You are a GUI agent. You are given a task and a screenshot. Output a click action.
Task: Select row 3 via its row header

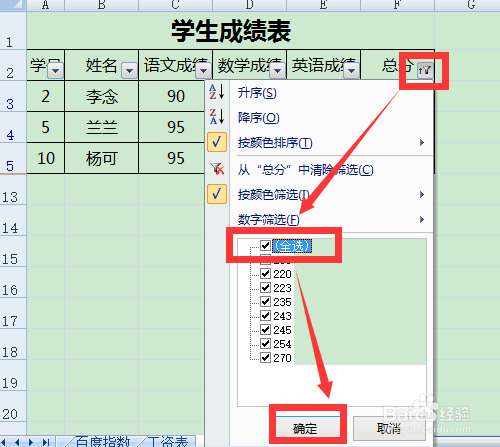pyautogui.click(x=13, y=96)
